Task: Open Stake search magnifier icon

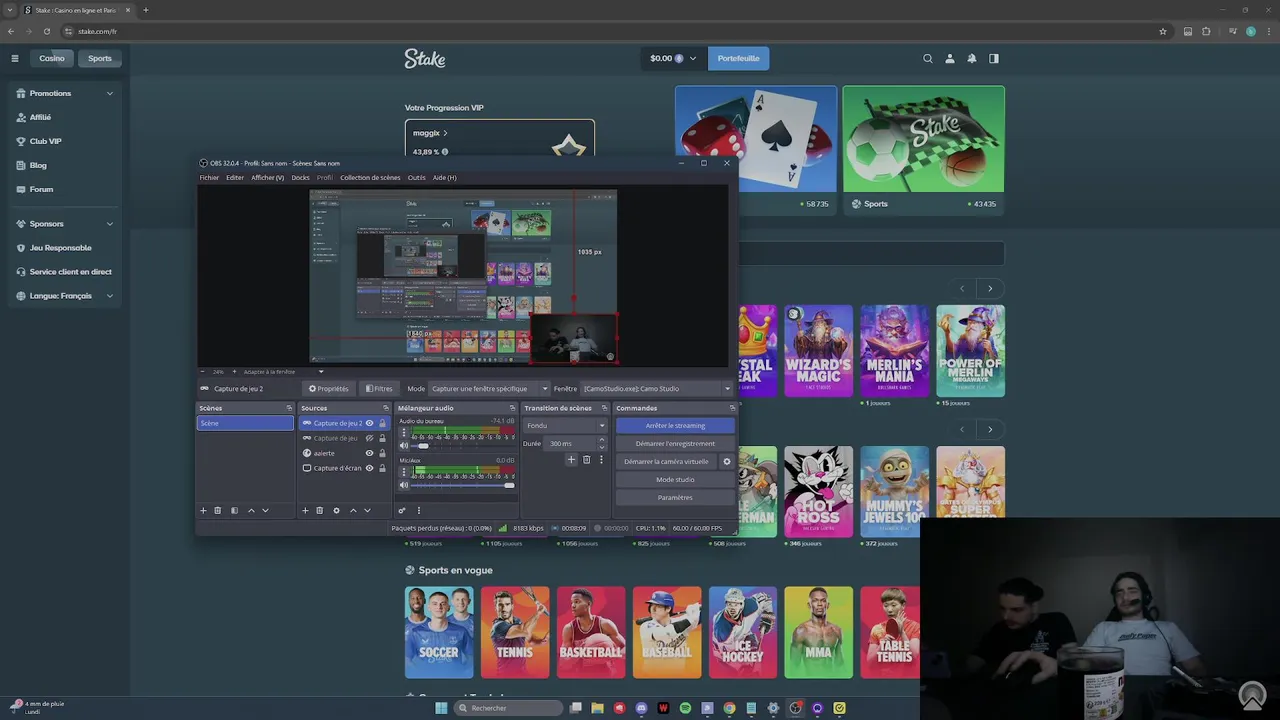Action: pos(928,58)
